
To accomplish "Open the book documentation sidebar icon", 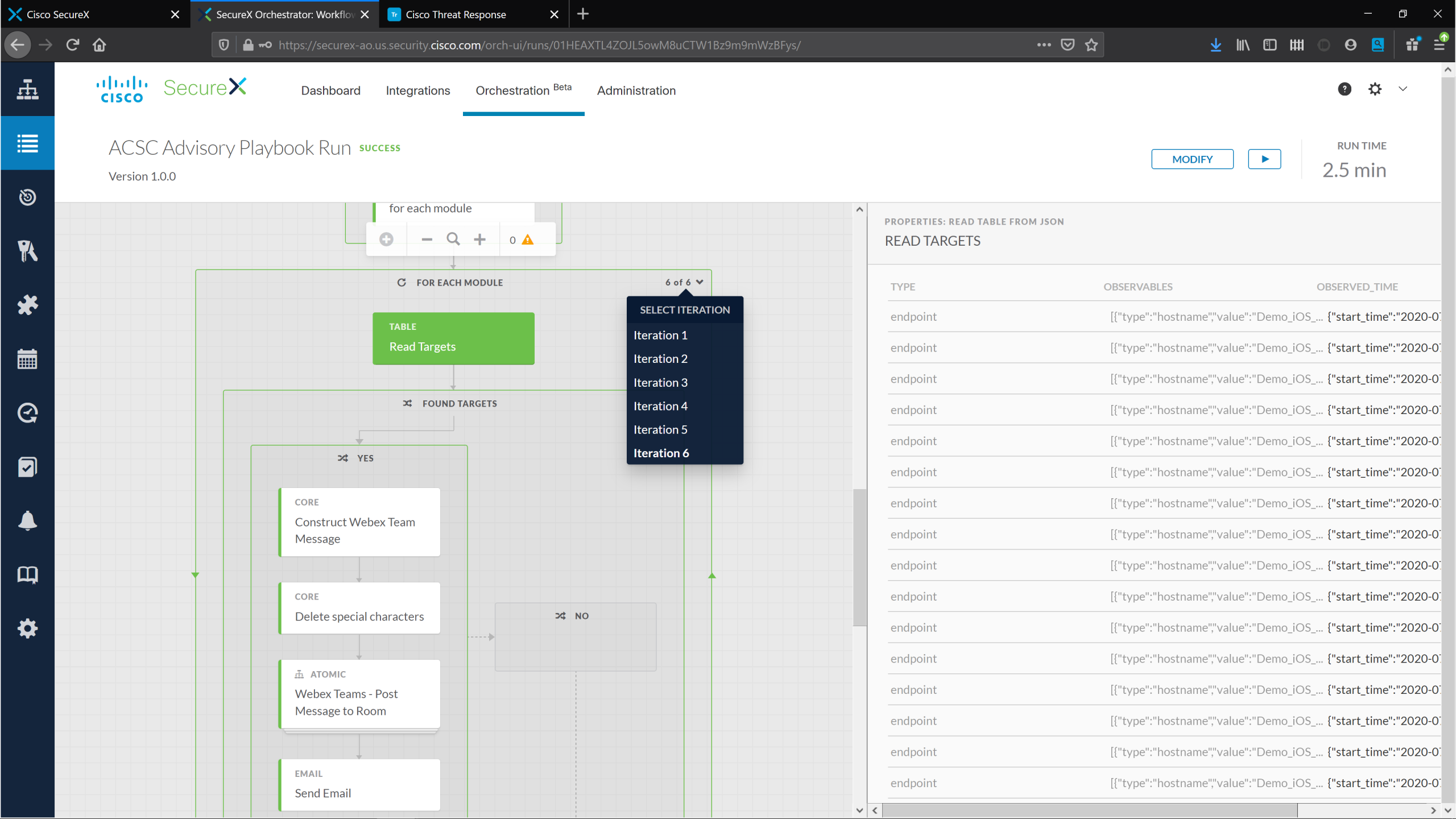I will (x=27, y=574).
